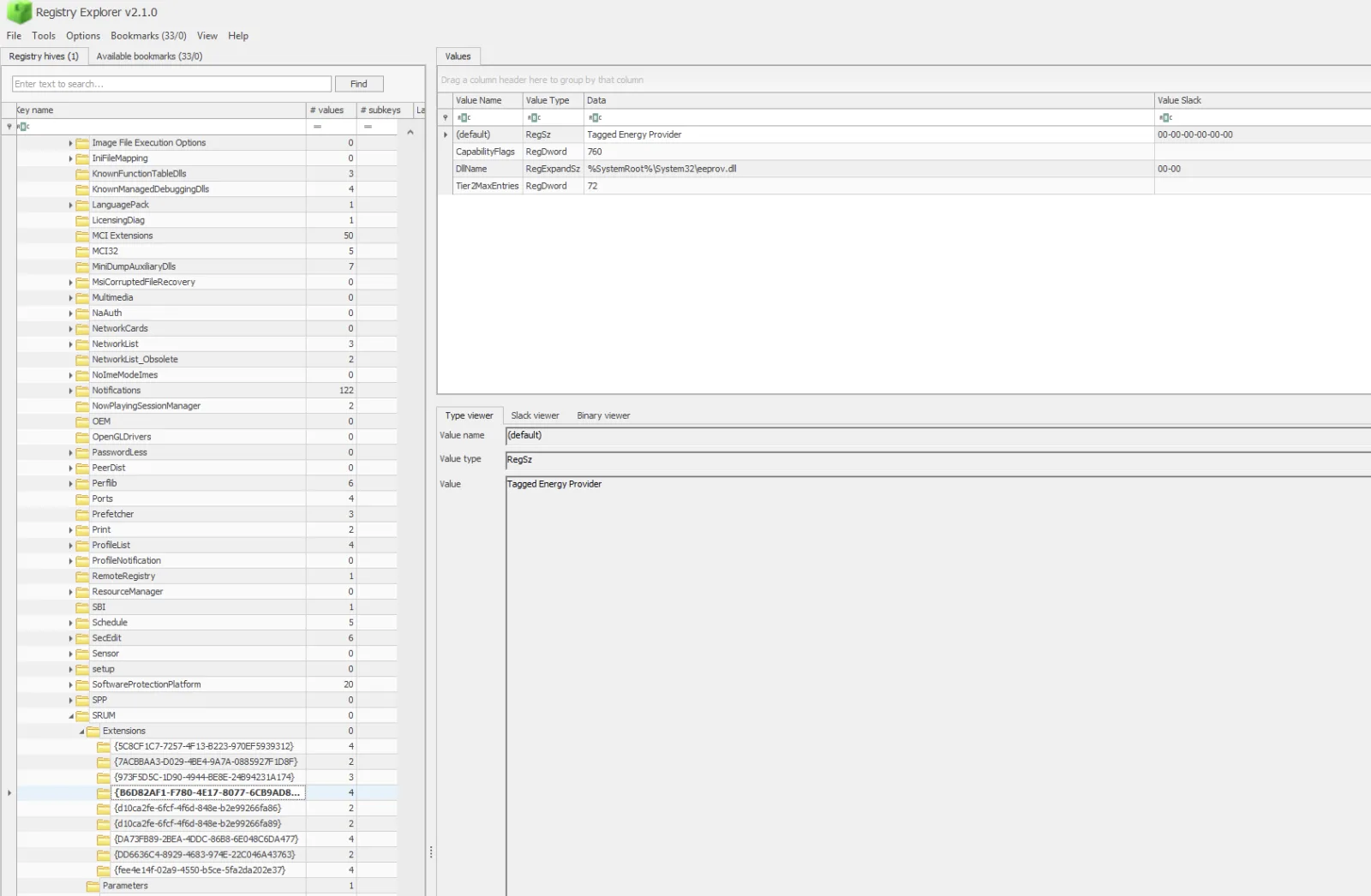Viewport: 1371px width, 896px height.
Task: Expand the Image File Execution Options key
Action: pos(70,143)
